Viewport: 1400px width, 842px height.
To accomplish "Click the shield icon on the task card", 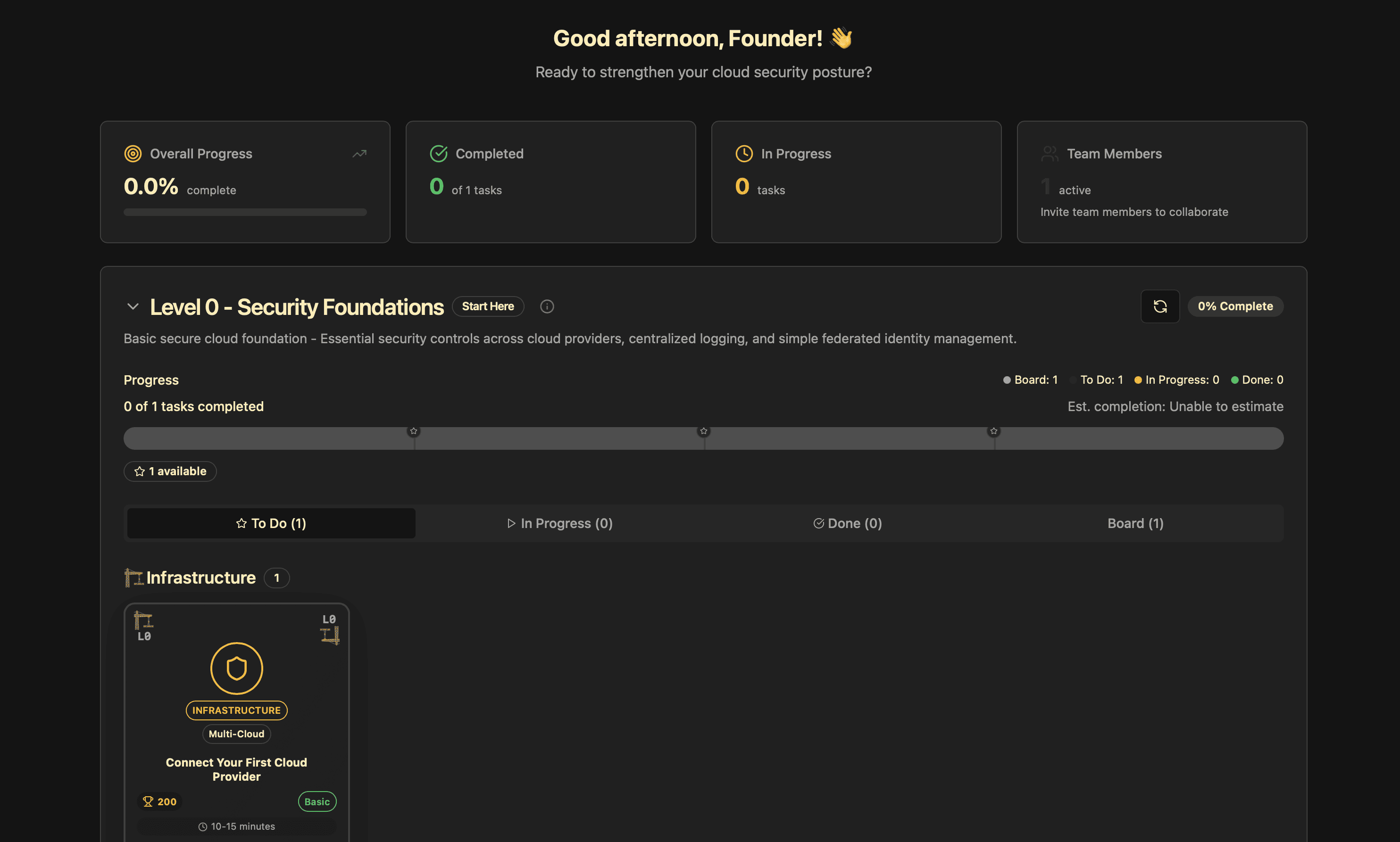I will tap(236, 669).
